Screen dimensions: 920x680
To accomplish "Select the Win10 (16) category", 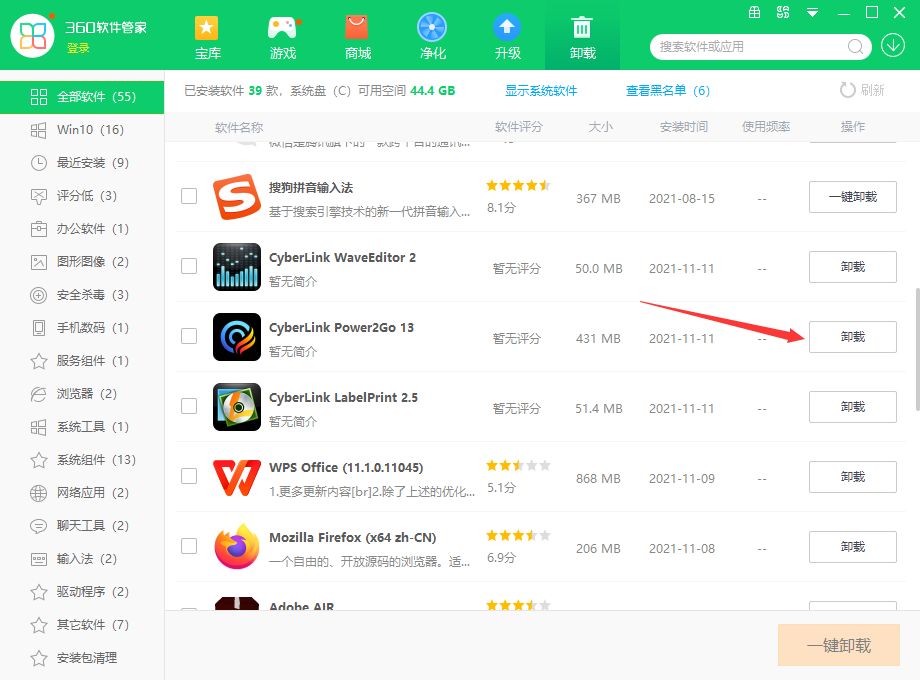I will pyautogui.click(x=82, y=130).
